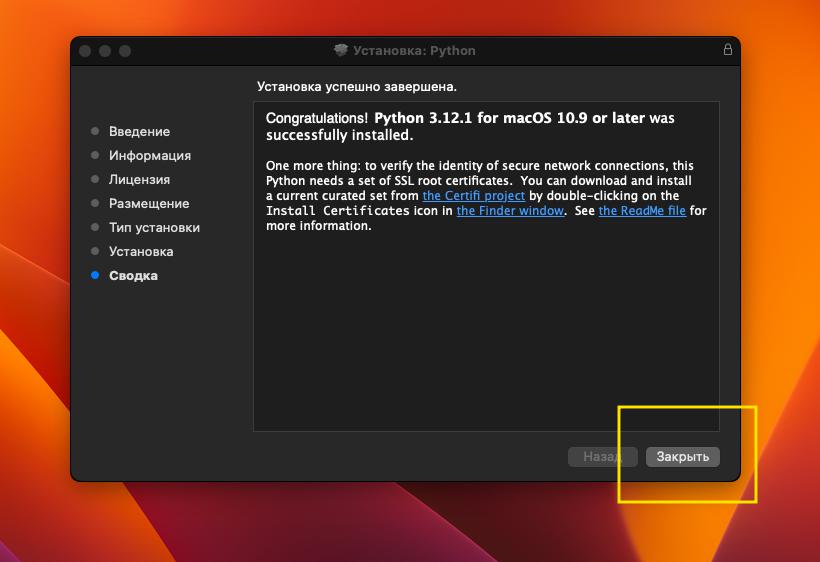Click the lock icon in title bar
820x562 pixels.
pyautogui.click(x=727, y=50)
